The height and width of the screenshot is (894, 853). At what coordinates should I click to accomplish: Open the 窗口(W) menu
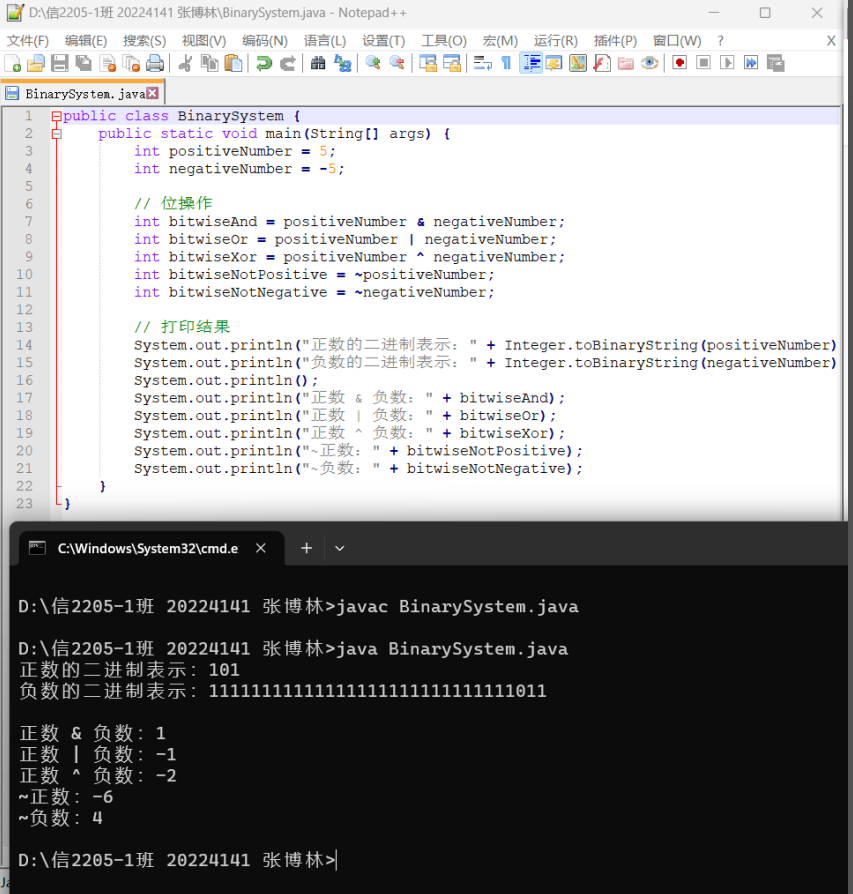click(677, 41)
